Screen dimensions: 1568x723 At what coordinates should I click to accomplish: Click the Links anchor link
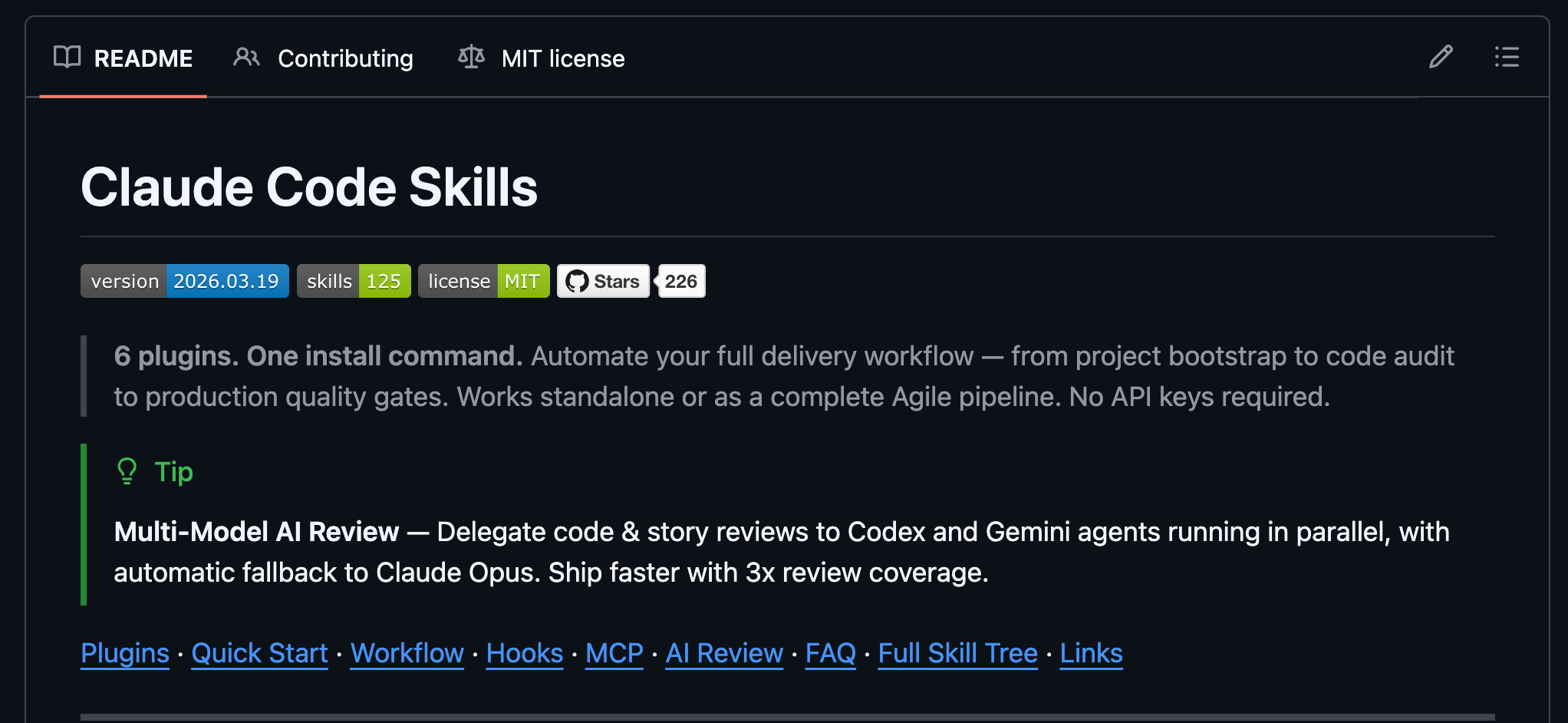coord(1092,653)
